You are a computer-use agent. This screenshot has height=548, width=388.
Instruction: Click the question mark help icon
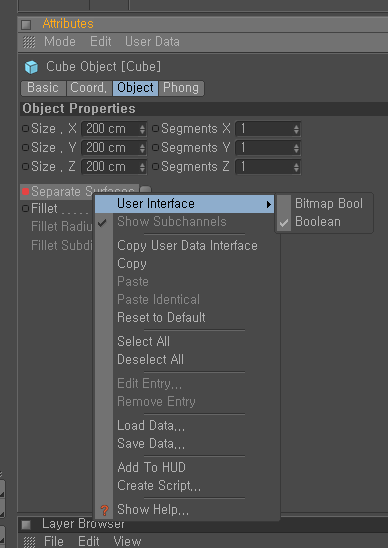pyautogui.click(x=104, y=510)
